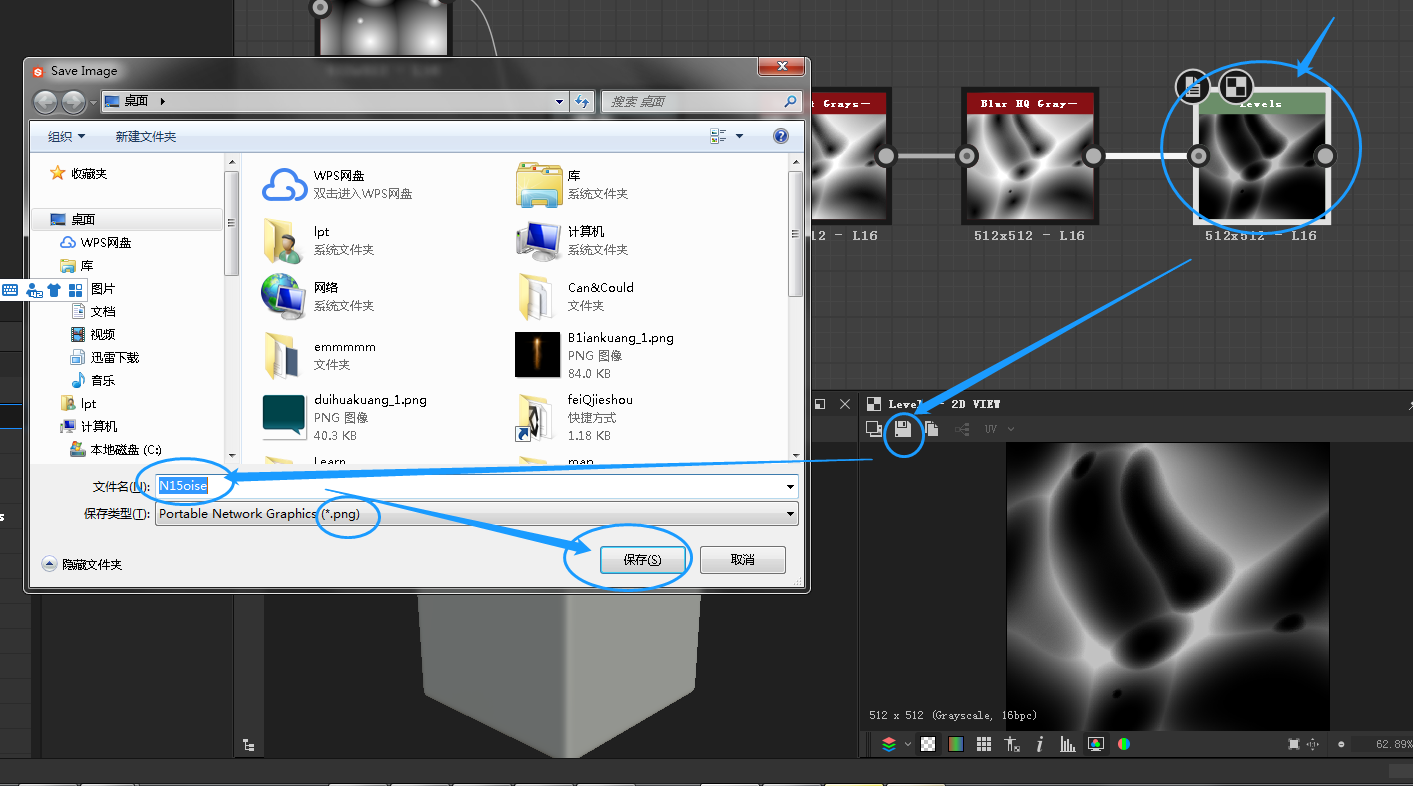Click the dialog back navigation arrow
This screenshot has height=786, width=1413.
(45, 101)
